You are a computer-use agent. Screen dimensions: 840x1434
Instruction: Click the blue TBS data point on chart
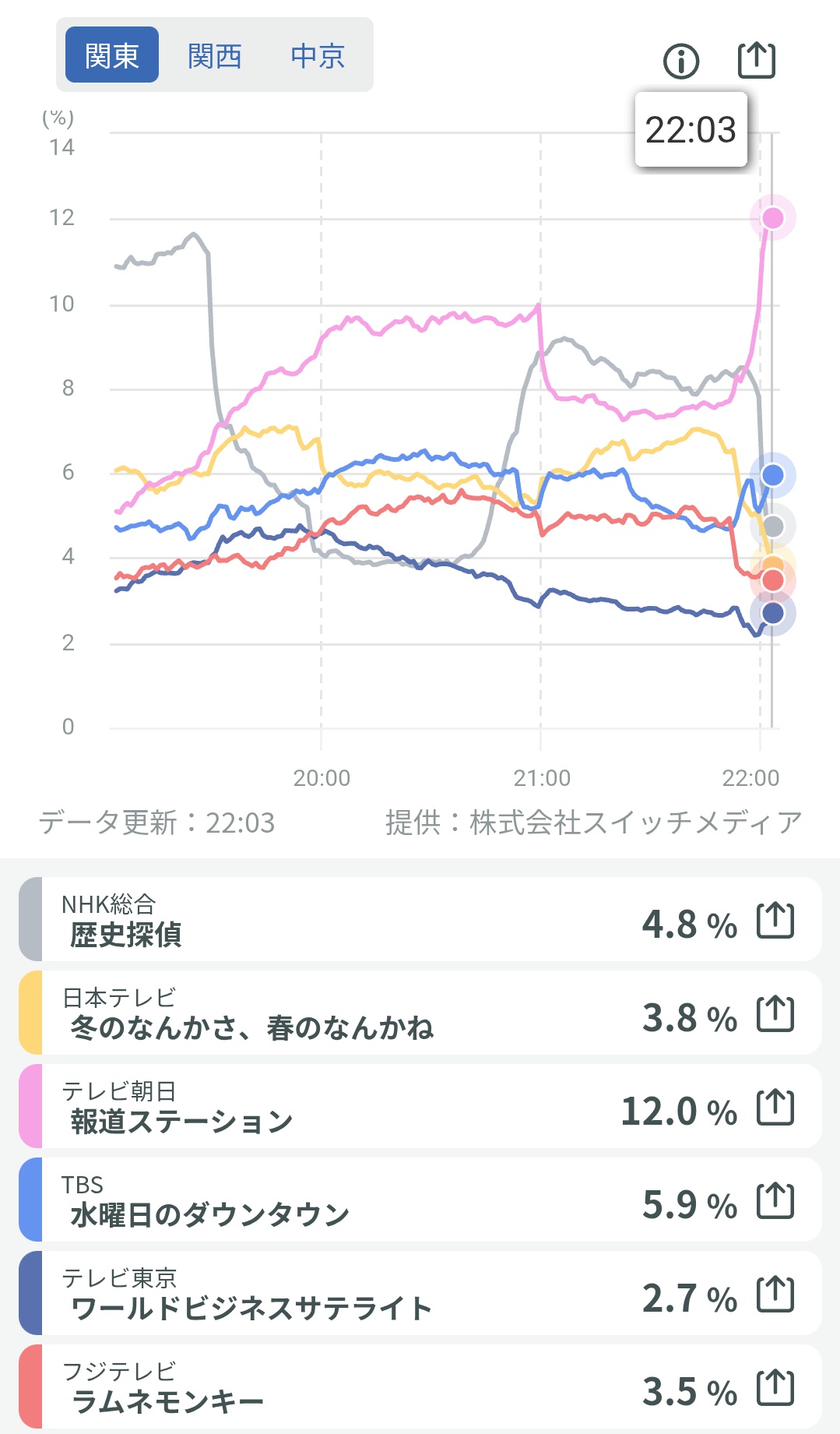point(772,475)
